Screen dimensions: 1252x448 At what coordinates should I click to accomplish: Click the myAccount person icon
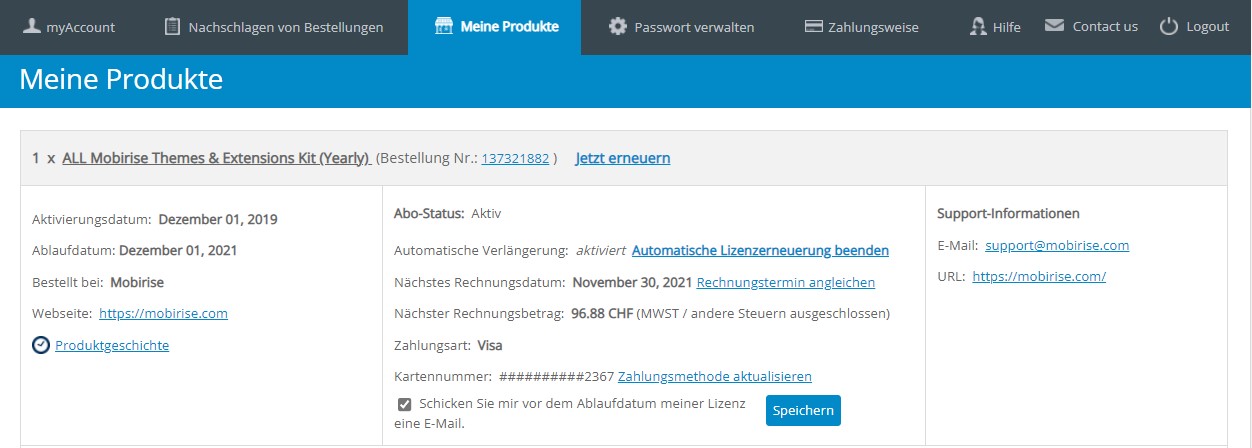pos(32,26)
